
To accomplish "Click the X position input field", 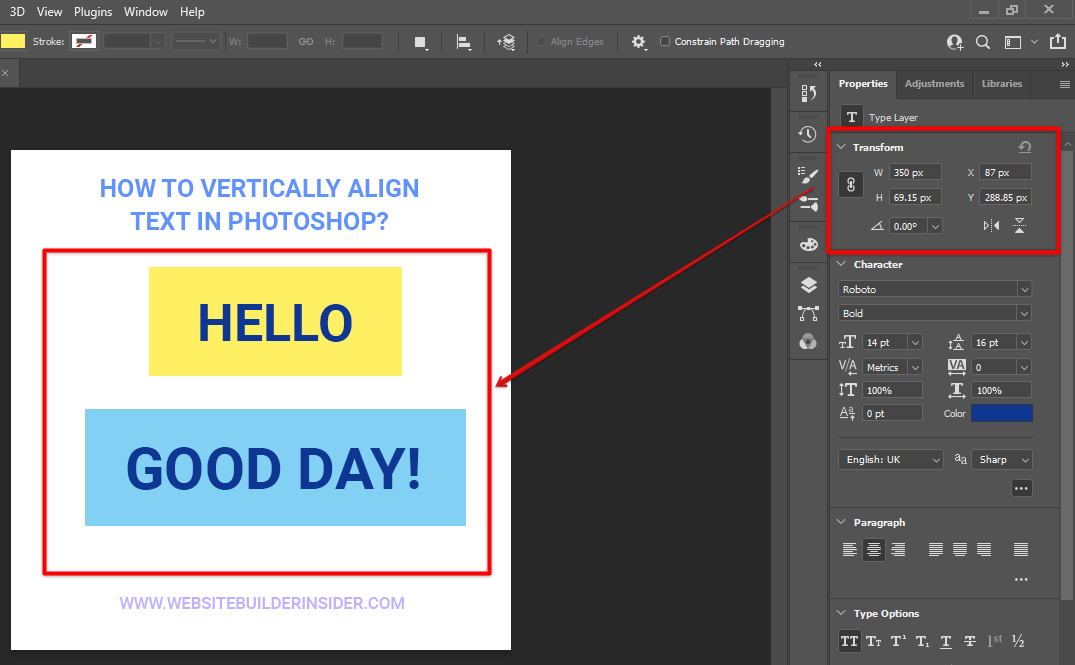I will point(1005,172).
